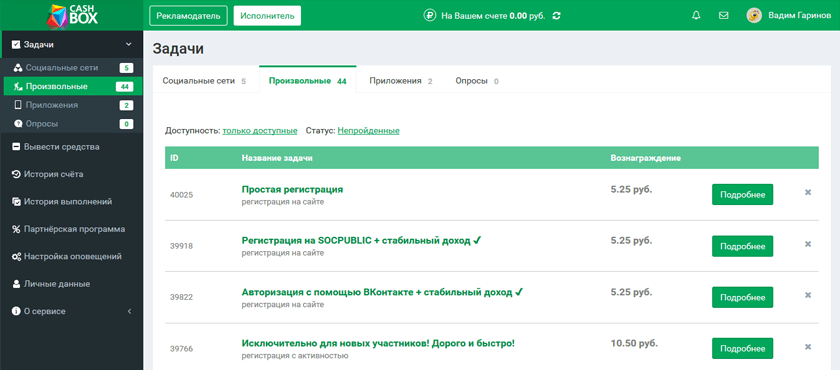Open Регистрация на SOCPUBLIC task link
This screenshot has height=370, width=840.
(362, 241)
